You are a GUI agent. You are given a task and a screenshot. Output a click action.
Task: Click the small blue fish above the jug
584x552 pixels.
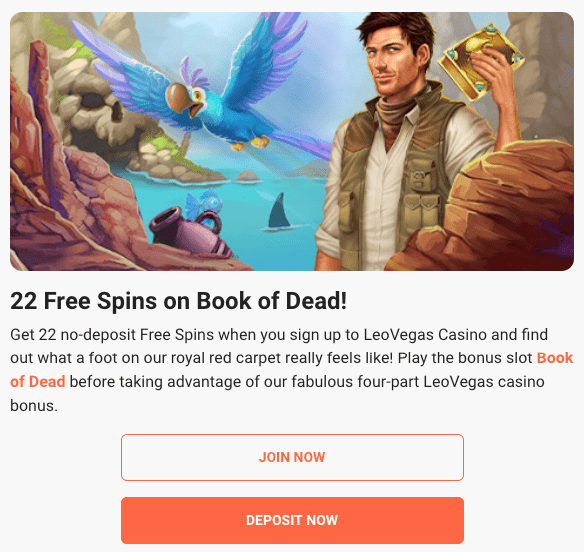pos(203,204)
